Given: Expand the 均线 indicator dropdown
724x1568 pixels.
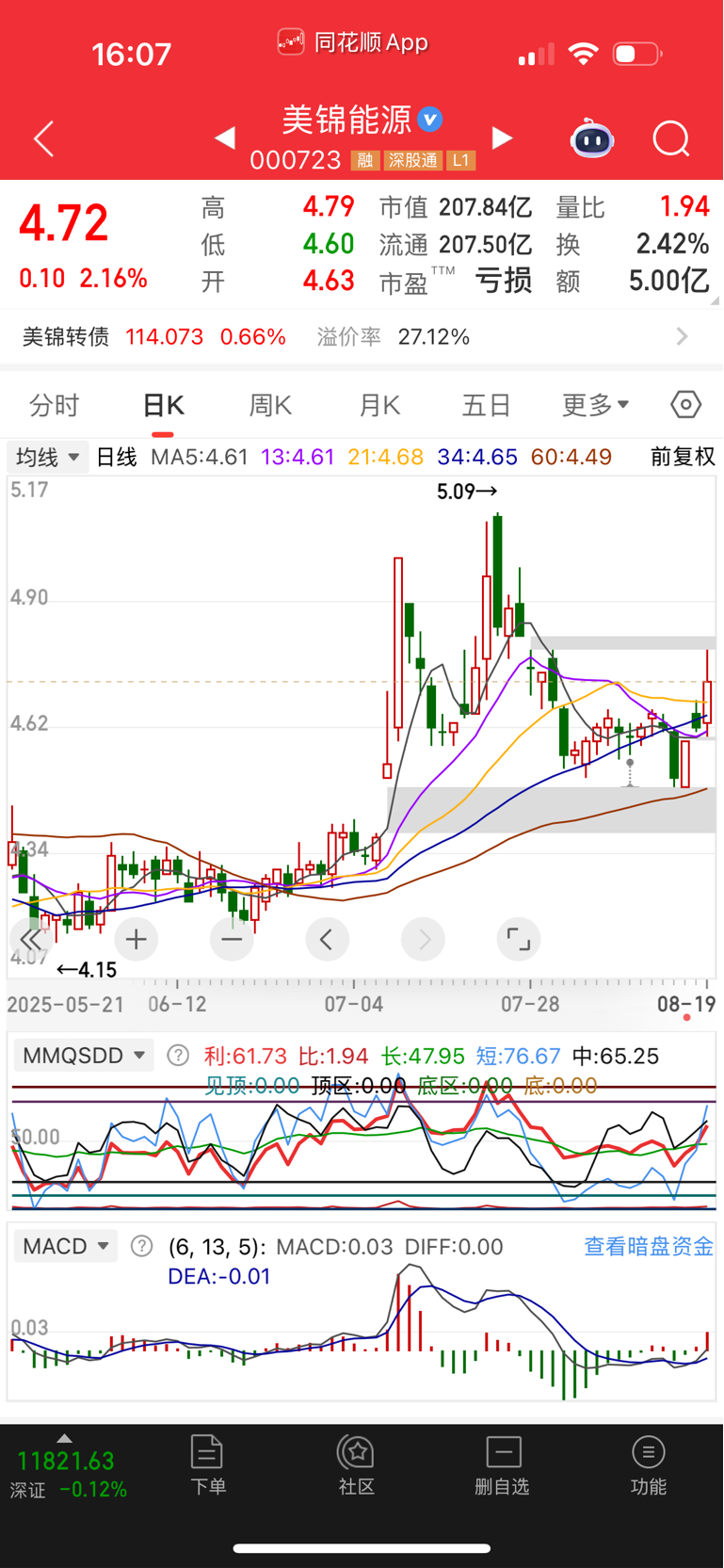Looking at the screenshot, I should tap(49, 458).
